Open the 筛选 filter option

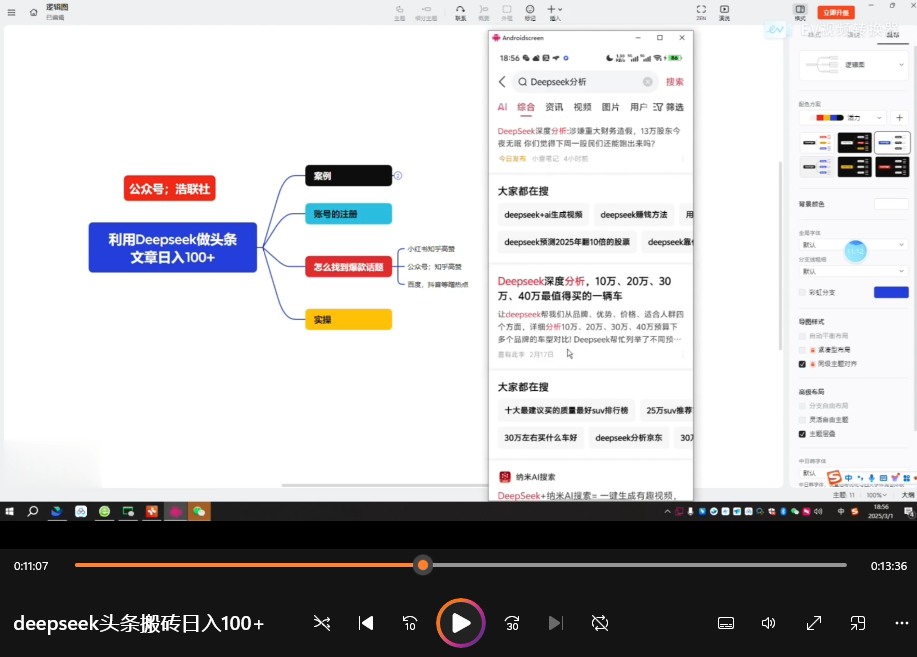(x=668, y=107)
